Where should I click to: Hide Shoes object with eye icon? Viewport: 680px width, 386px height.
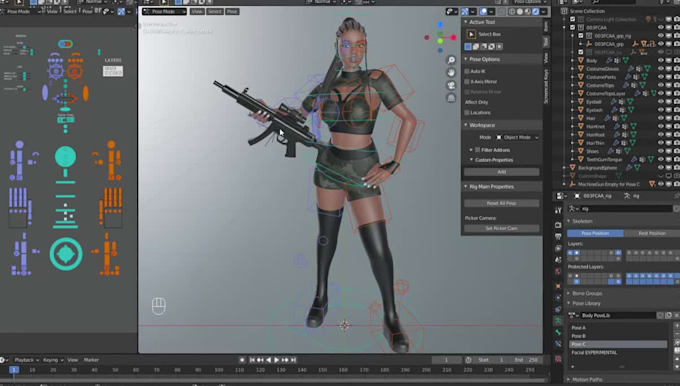660,151
